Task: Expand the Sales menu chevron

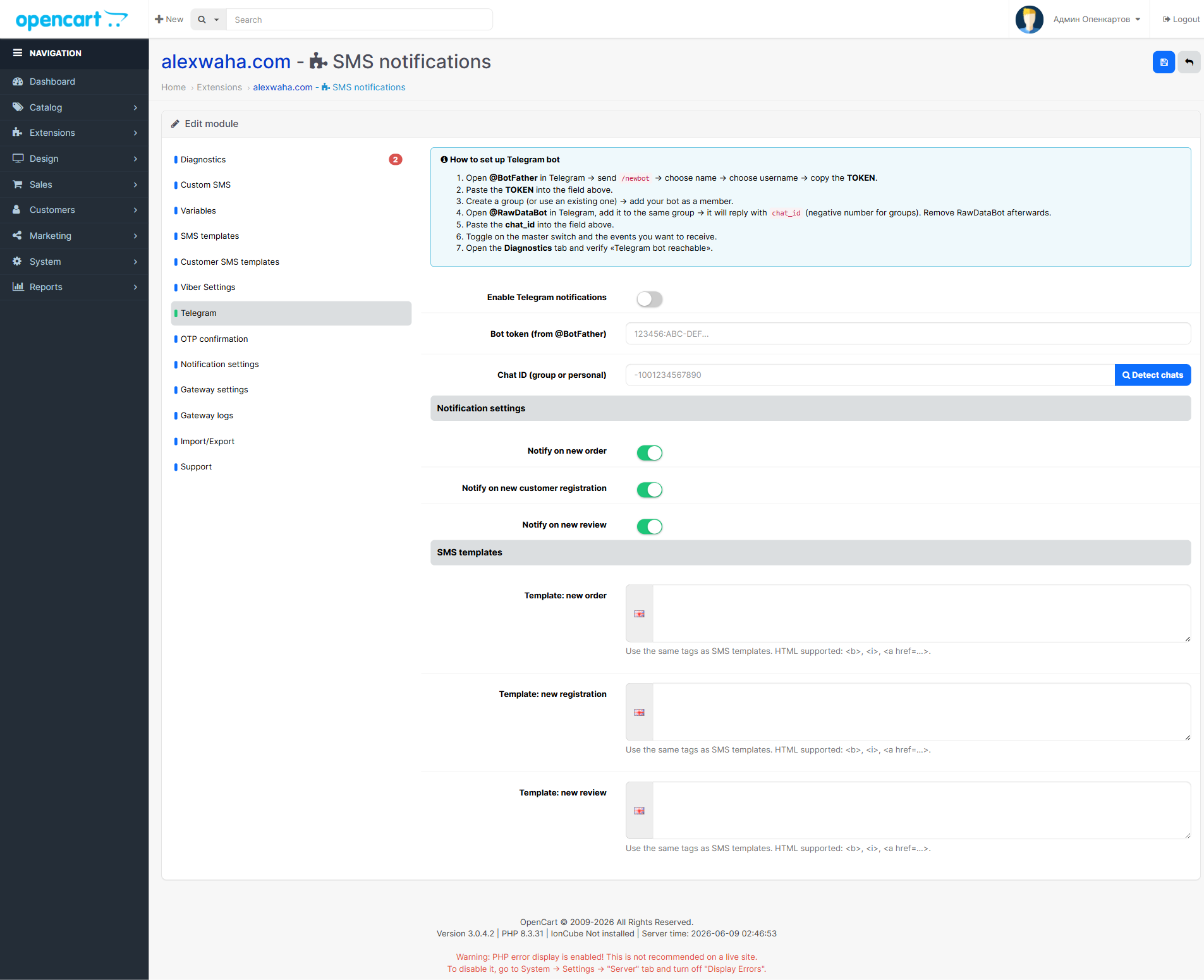Action: [x=135, y=185]
